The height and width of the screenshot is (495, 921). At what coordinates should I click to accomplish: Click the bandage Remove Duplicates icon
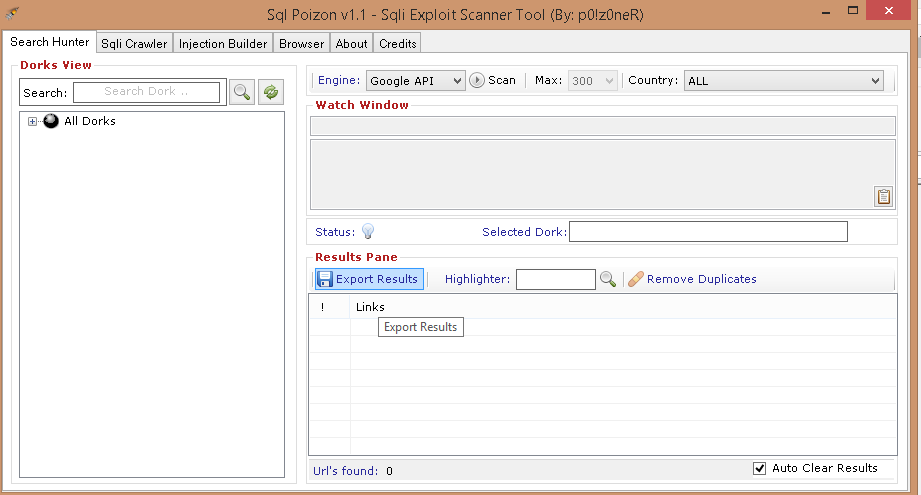pos(636,279)
